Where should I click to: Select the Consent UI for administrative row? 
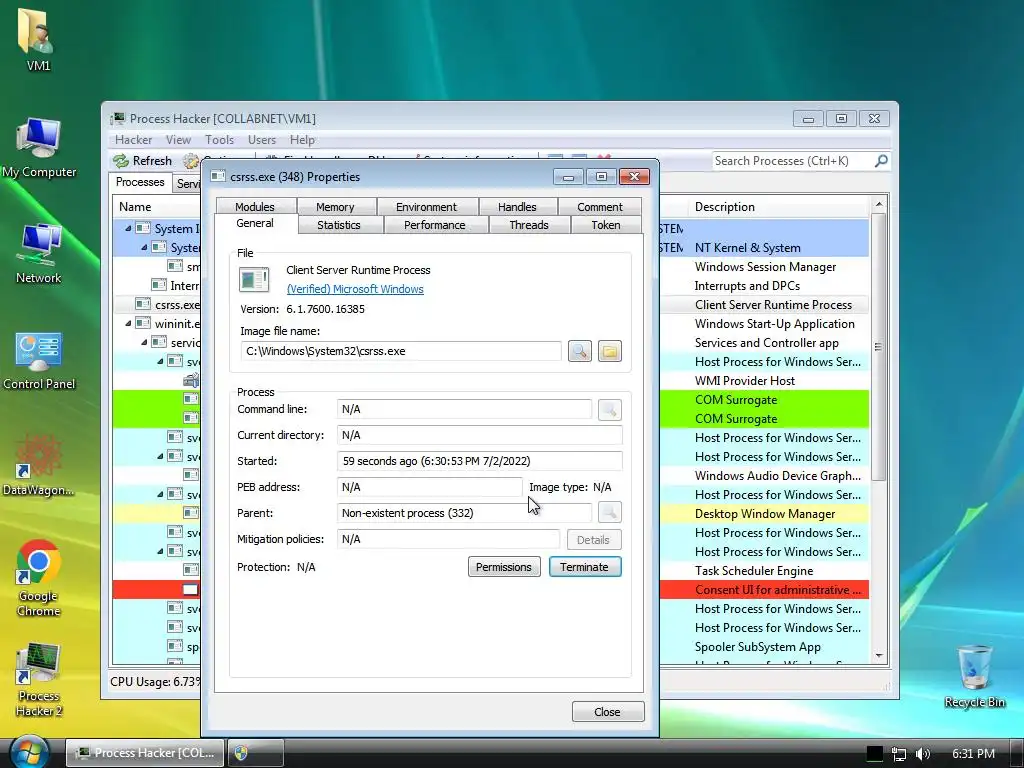tap(491, 590)
